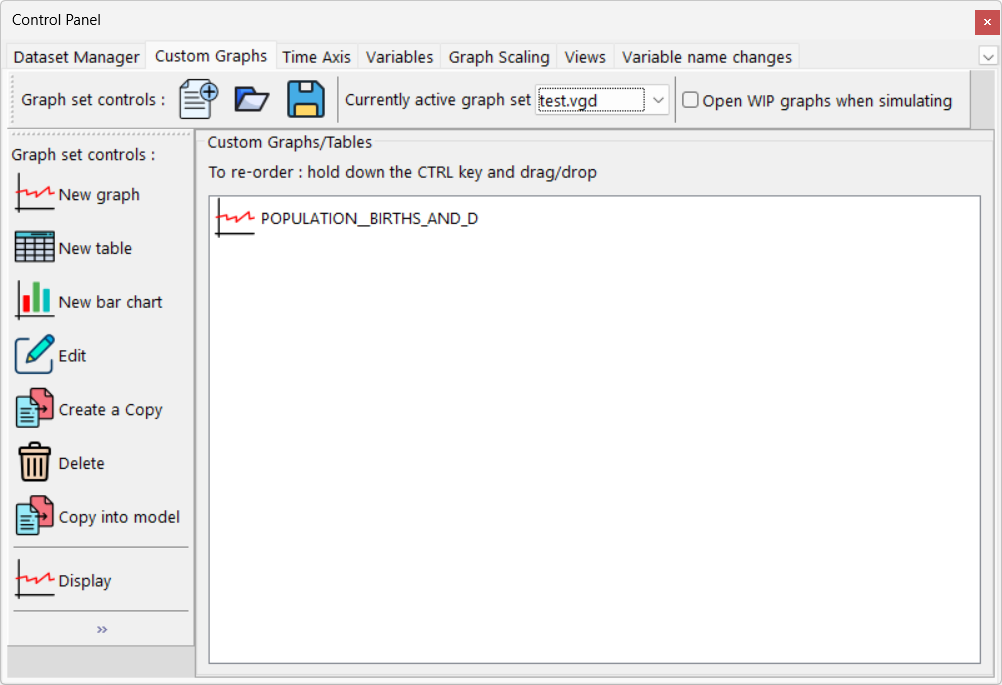Click the new graph set icon in toolbar
Image resolution: width=1002 pixels, height=685 pixels.
[x=198, y=100]
